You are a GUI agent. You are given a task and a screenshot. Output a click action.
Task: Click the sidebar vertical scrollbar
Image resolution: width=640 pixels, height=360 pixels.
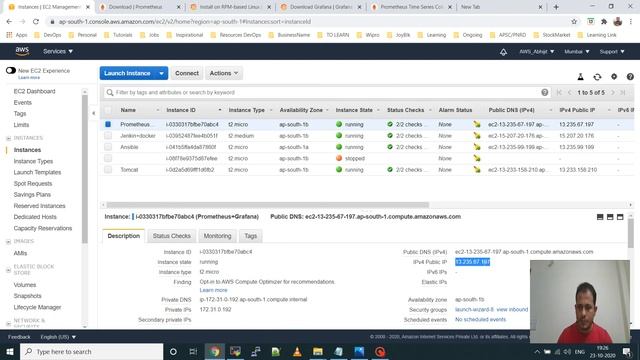(85, 169)
